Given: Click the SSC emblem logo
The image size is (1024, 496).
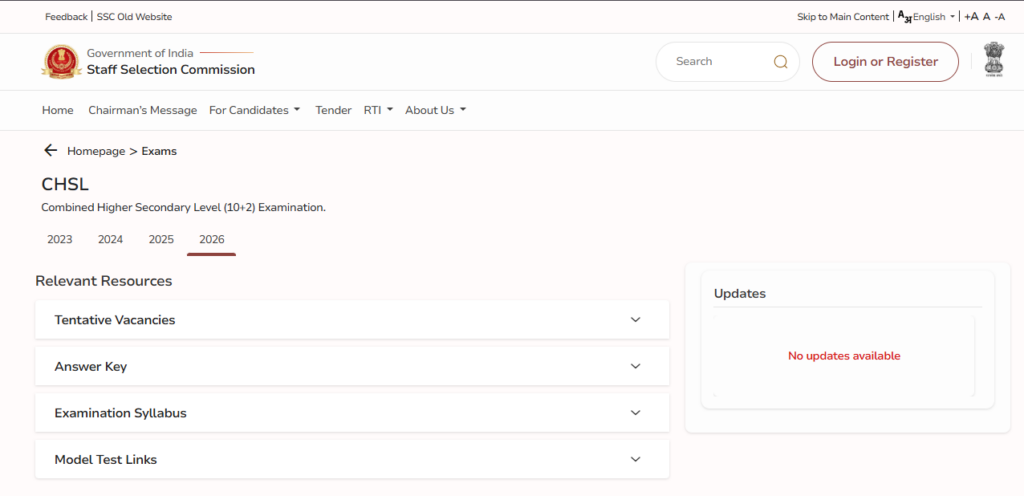Looking at the screenshot, I should click(x=59, y=62).
